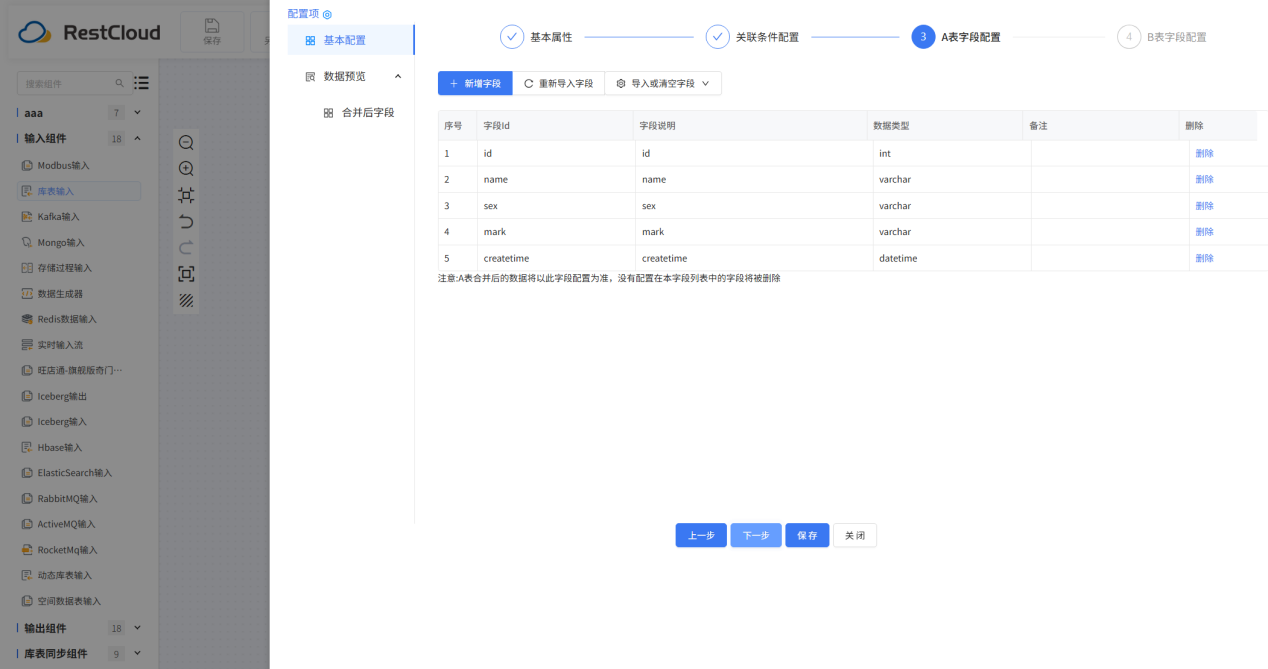Image resolution: width=1268 pixels, height=669 pixels.
Task: Toggle the grid display icon
Action: (186, 299)
